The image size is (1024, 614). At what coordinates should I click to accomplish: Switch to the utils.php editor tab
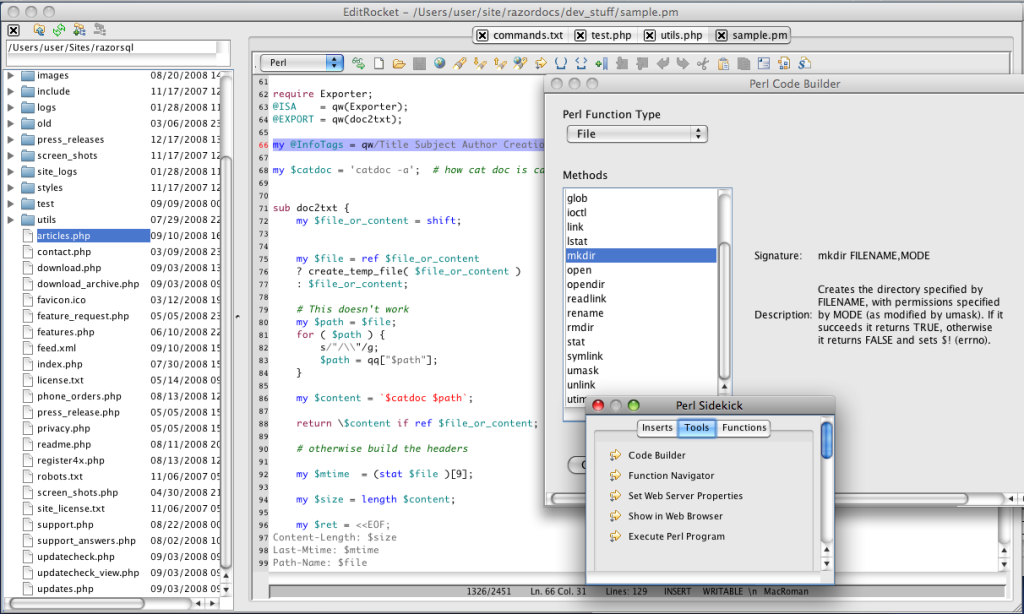[675, 35]
